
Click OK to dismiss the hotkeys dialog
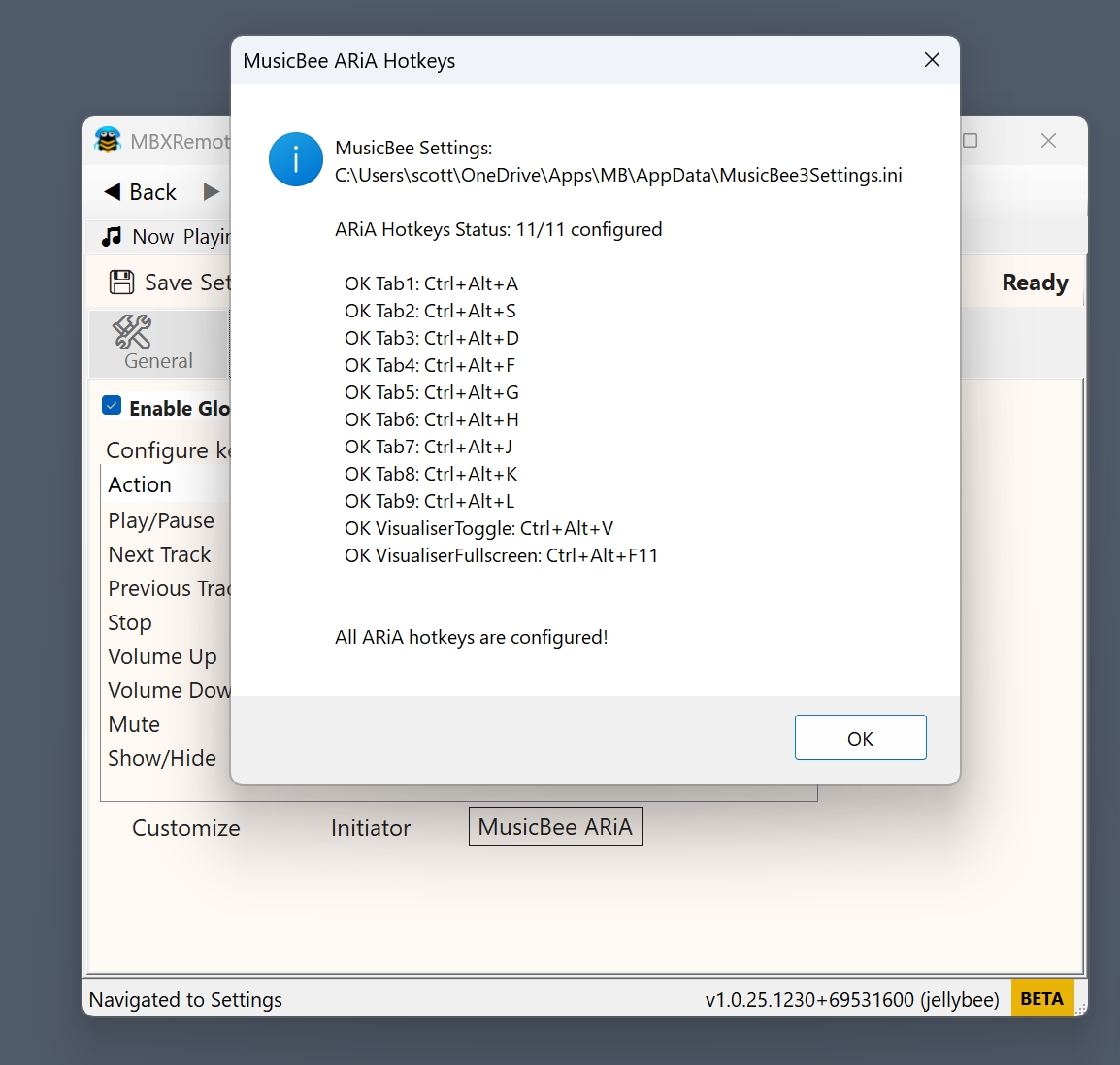tap(860, 737)
